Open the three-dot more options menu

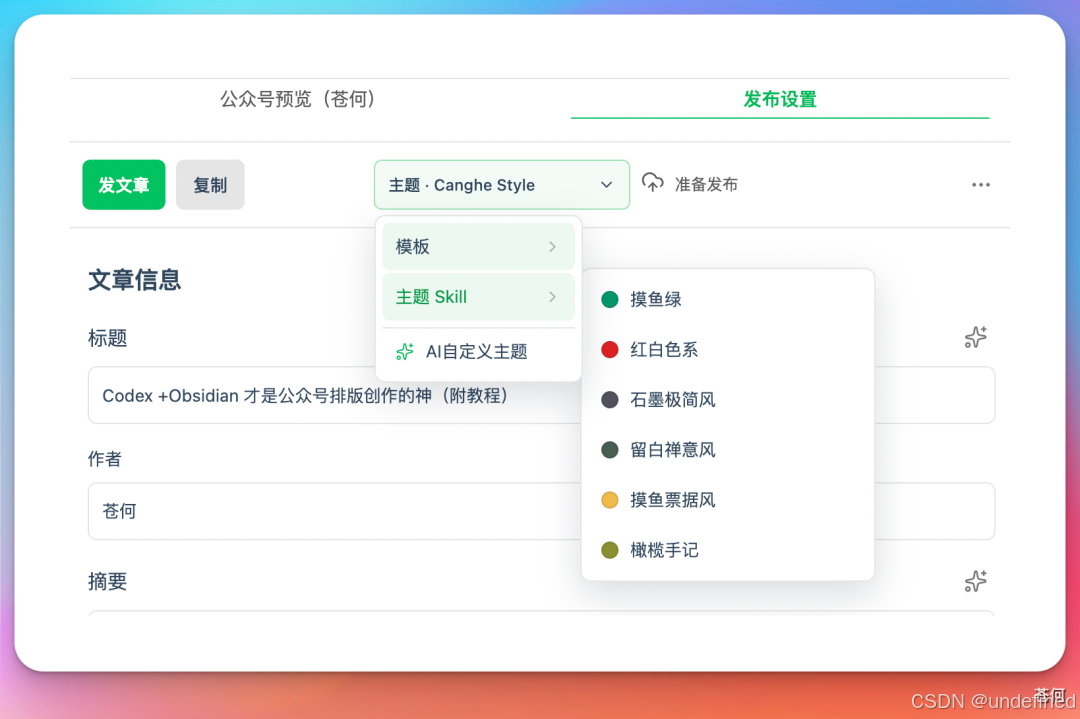(x=980, y=185)
